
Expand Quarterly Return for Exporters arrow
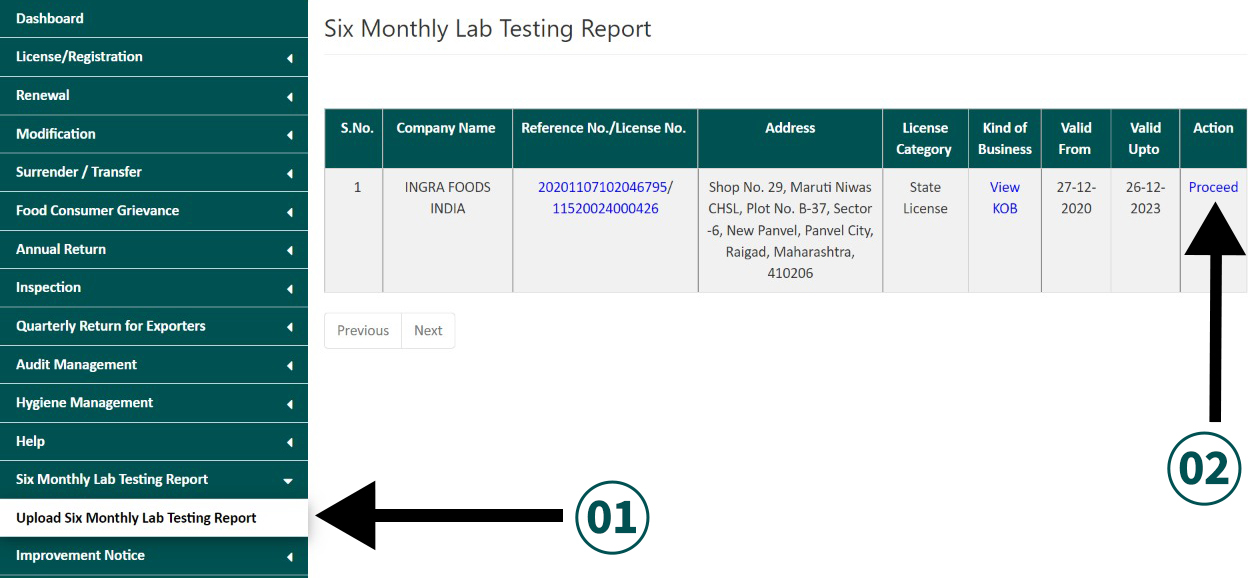click(290, 328)
